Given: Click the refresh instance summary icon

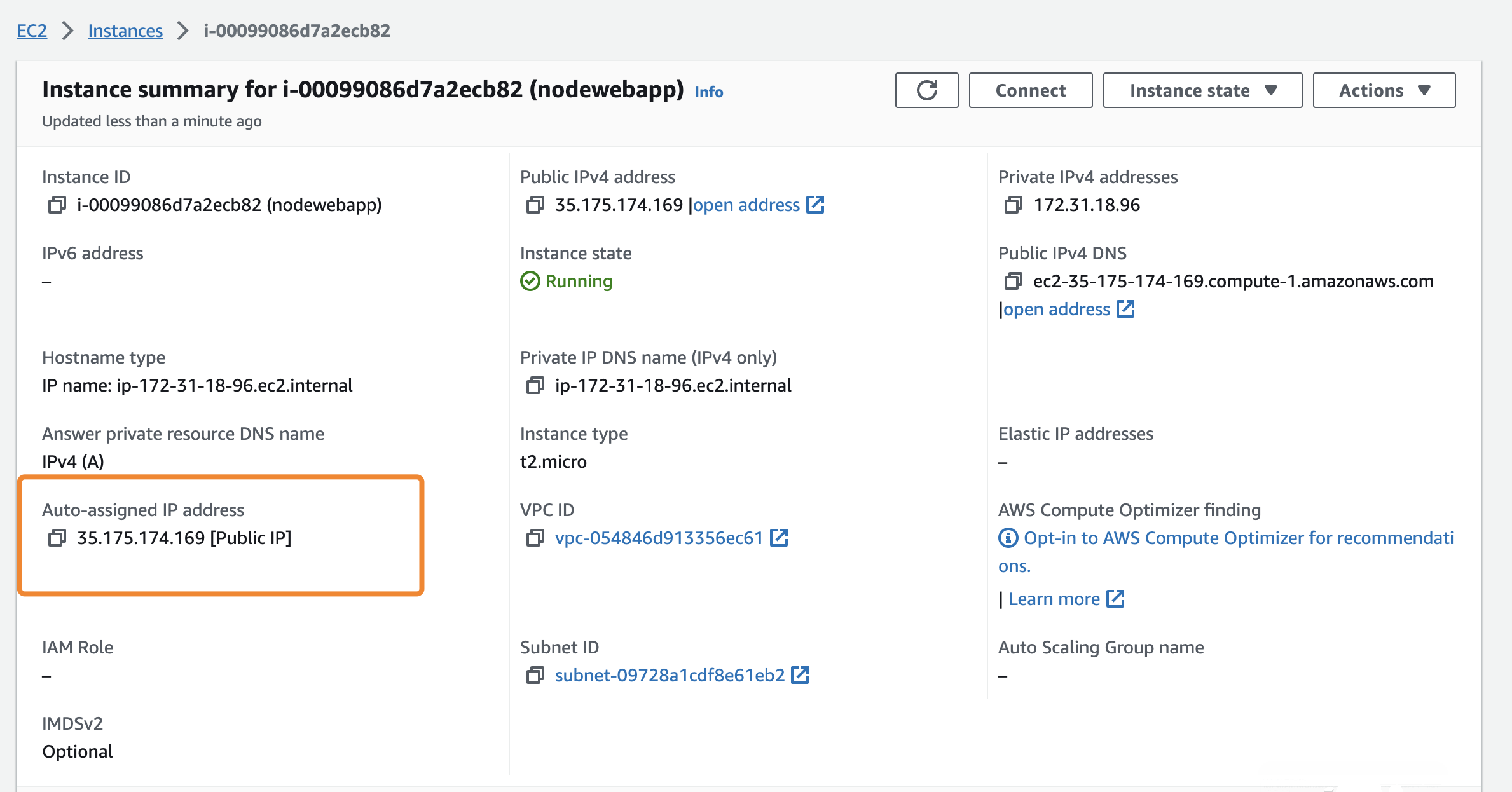Looking at the screenshot, I should (926, 90).
